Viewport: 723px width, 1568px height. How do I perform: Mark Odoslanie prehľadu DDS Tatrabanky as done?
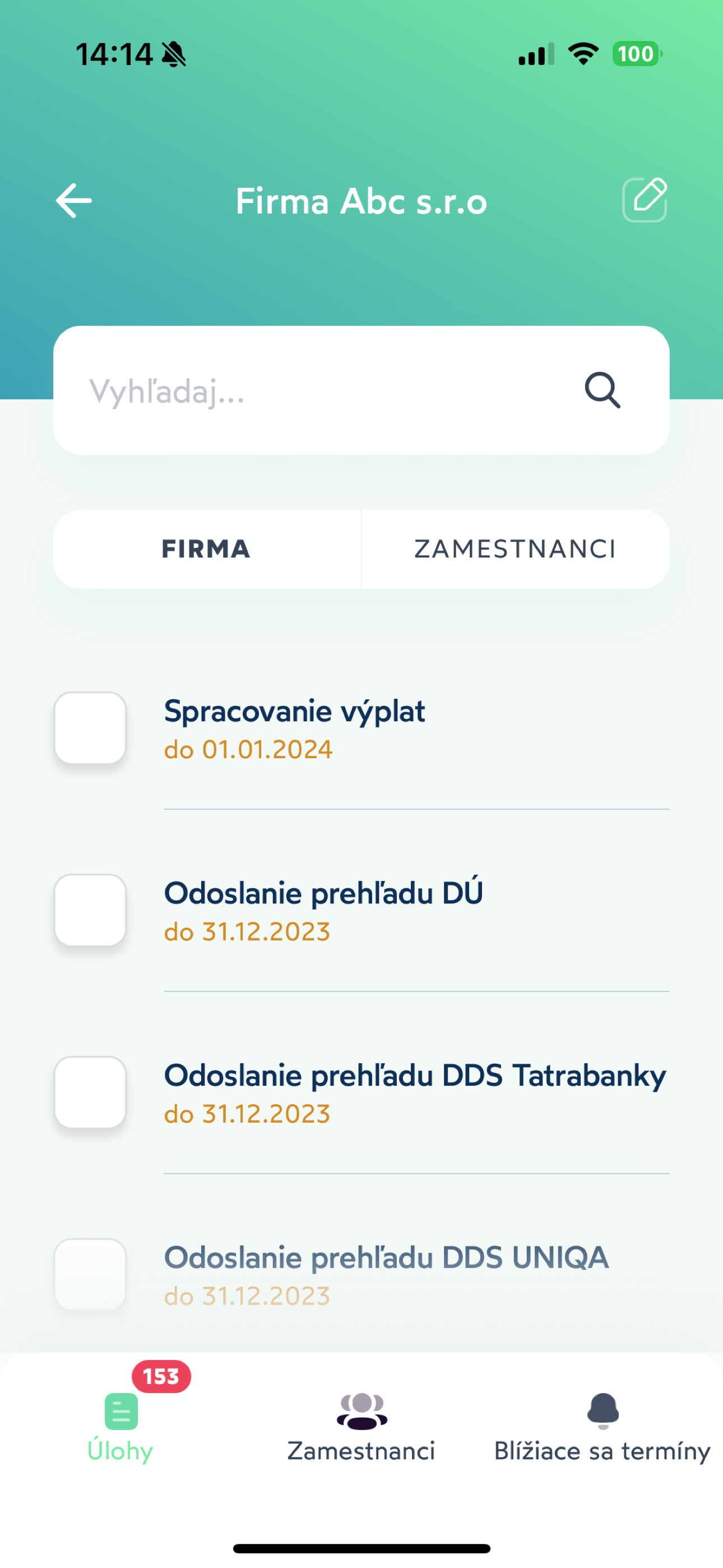coord(90,1092)
